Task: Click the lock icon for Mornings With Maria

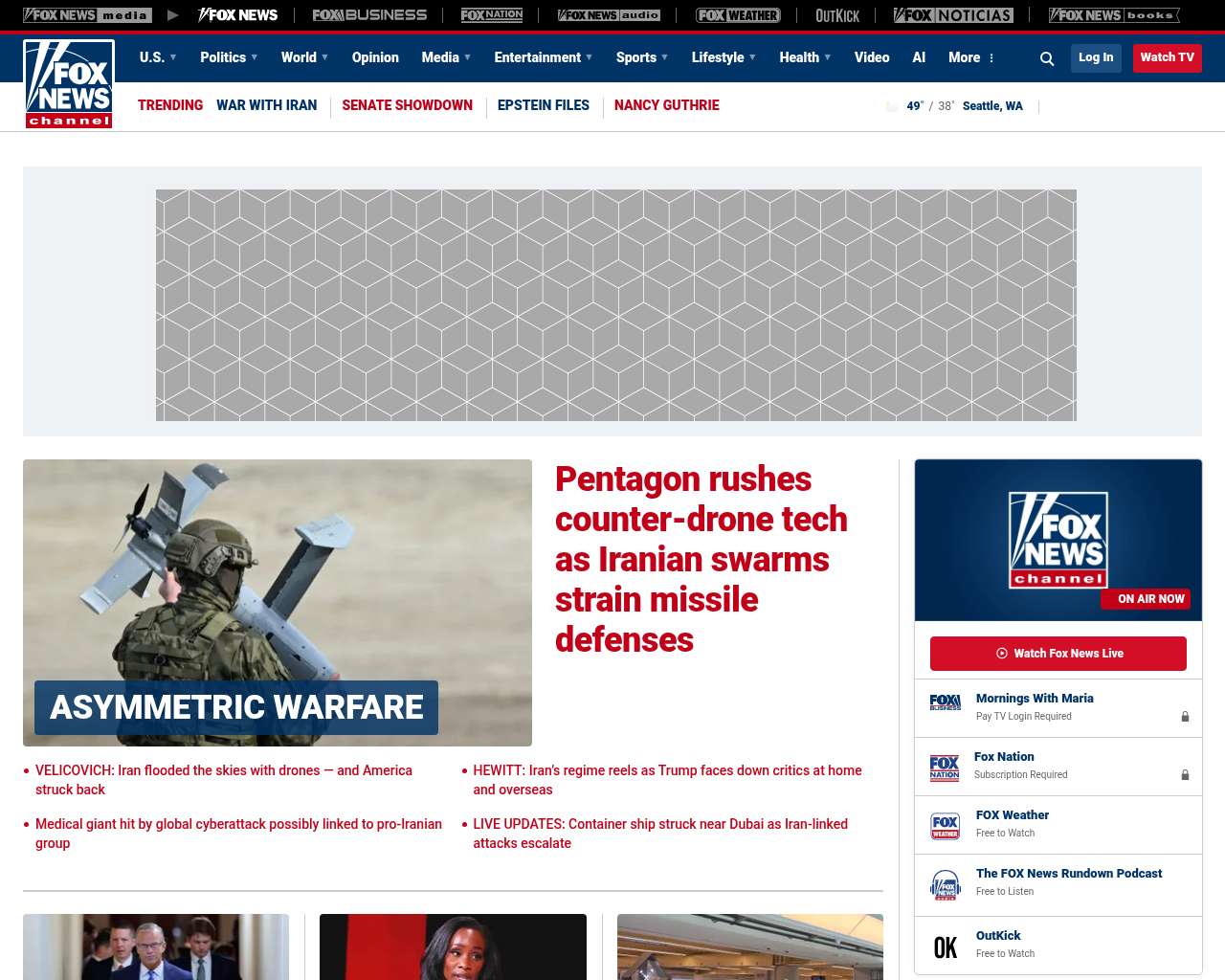Action: pos(1185,717)
